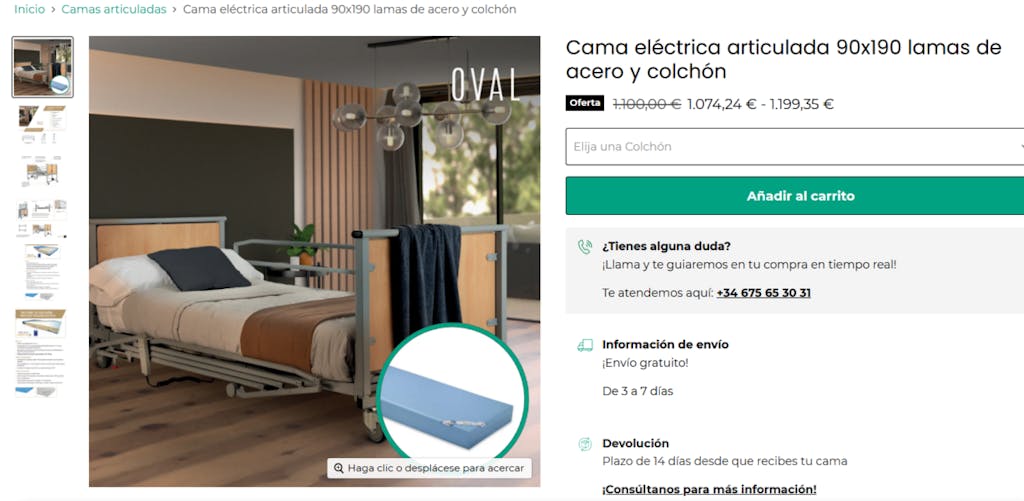
Task: Click the return icon beside Devolución
Action: click(x=584, y=444)
